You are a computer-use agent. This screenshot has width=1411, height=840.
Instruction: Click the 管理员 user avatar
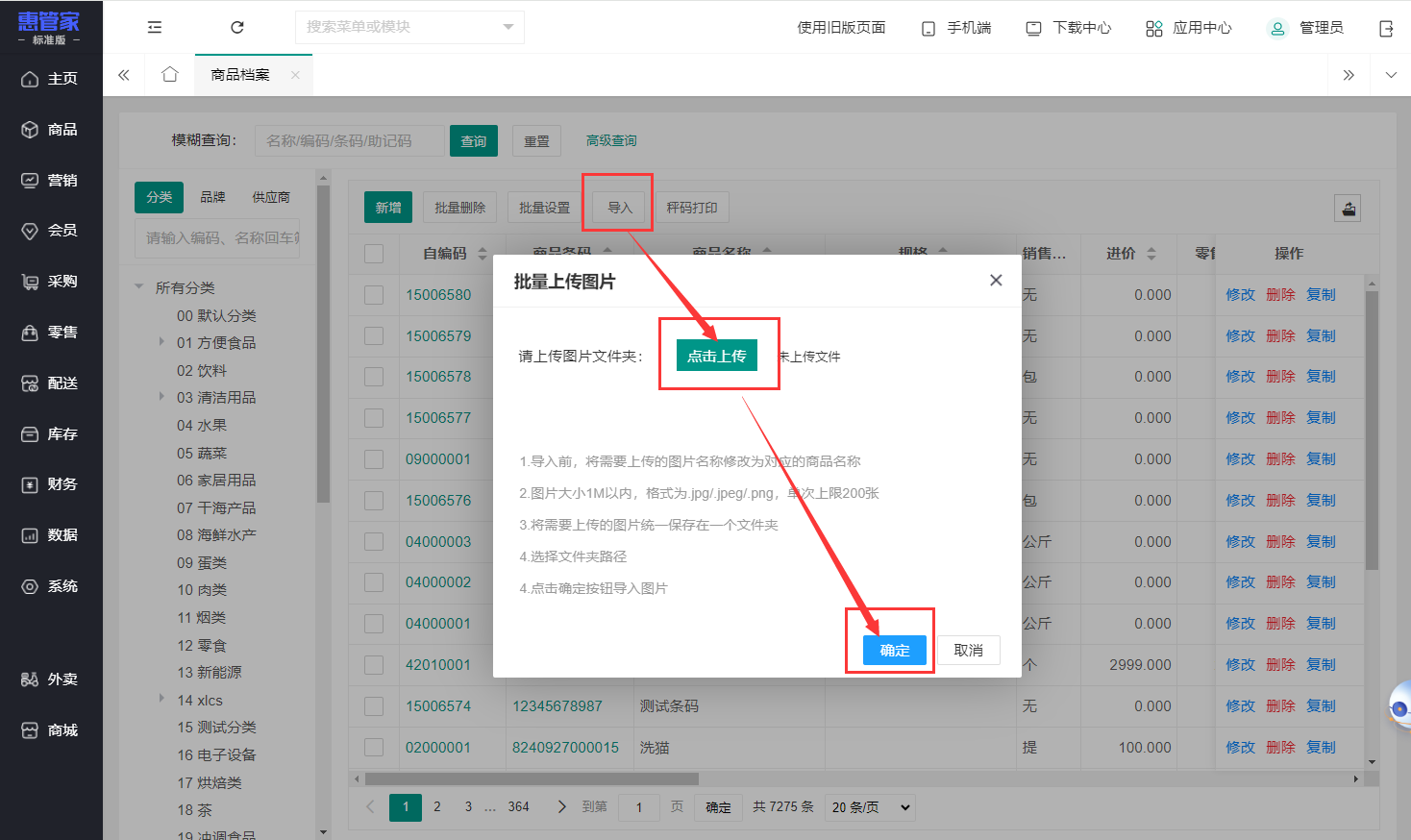pos(1277,28)
